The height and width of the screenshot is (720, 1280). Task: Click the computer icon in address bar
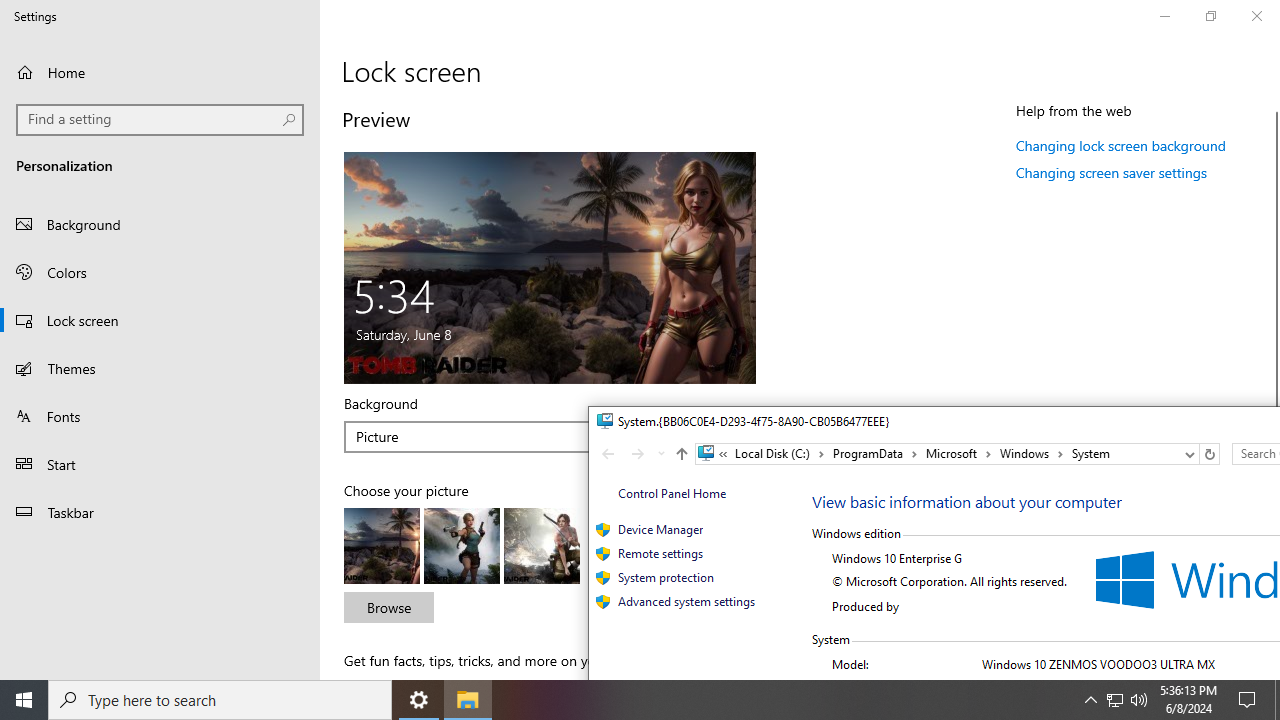706,454
